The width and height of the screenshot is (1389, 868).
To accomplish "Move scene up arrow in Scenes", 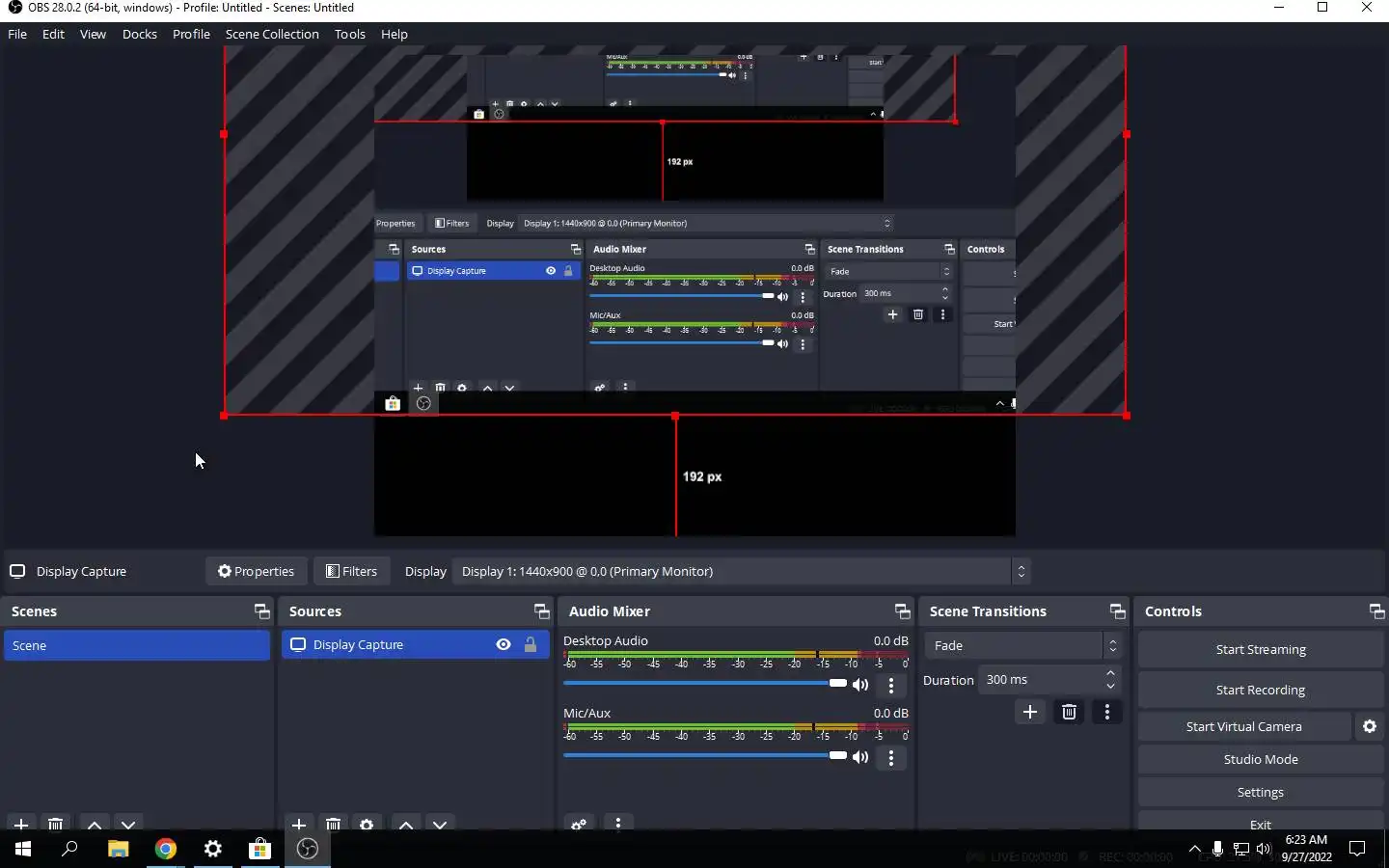I will coord(95,824).
